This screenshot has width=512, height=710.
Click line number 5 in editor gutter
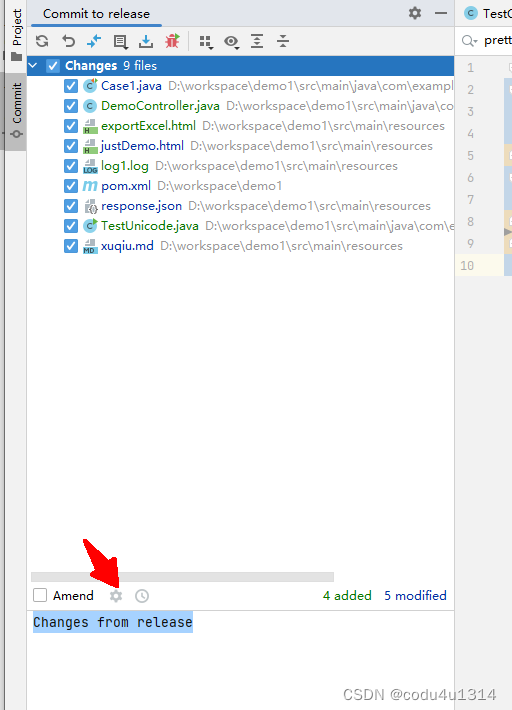[470, 156]
